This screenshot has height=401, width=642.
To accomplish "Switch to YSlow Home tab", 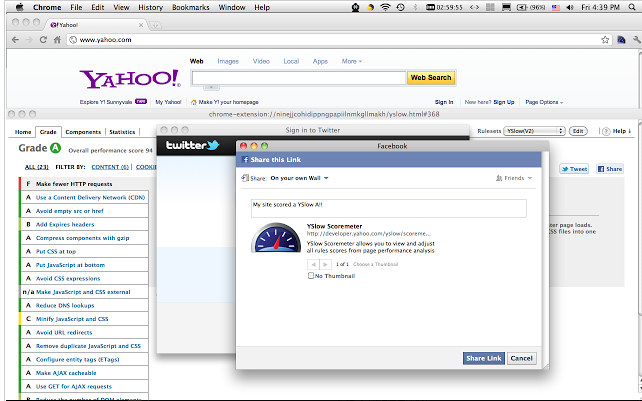I will click(23, 132).
